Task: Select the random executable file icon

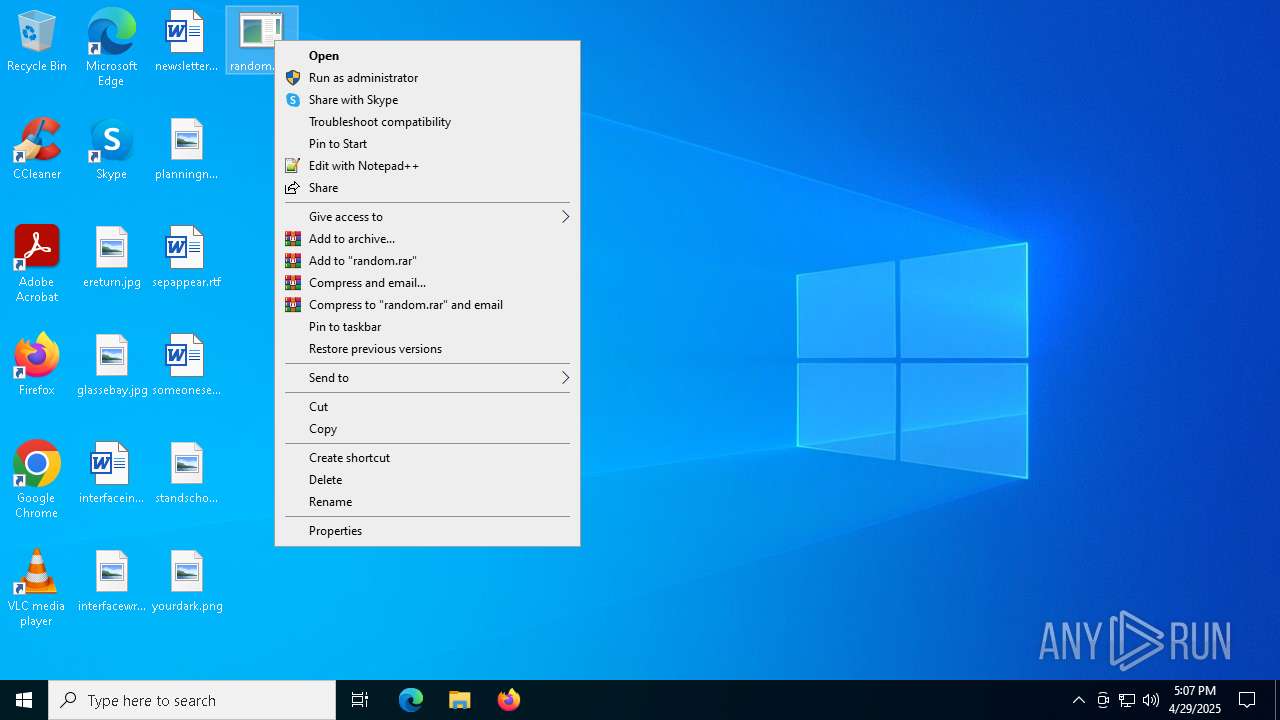Action: (260, 41)
